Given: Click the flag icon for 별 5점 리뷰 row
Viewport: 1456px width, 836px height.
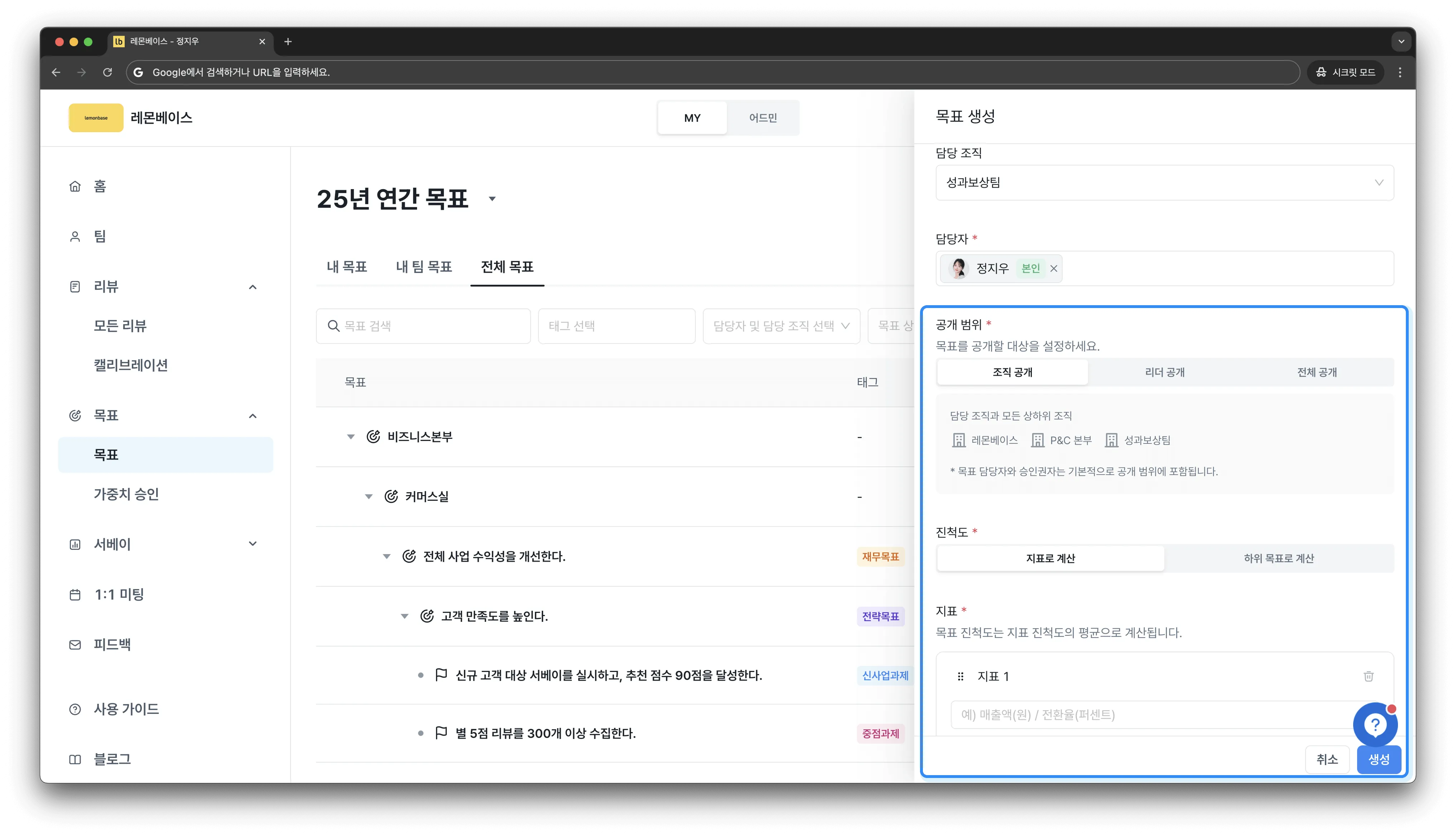Looking at the screenshot, I should click(x=441, y=733).
